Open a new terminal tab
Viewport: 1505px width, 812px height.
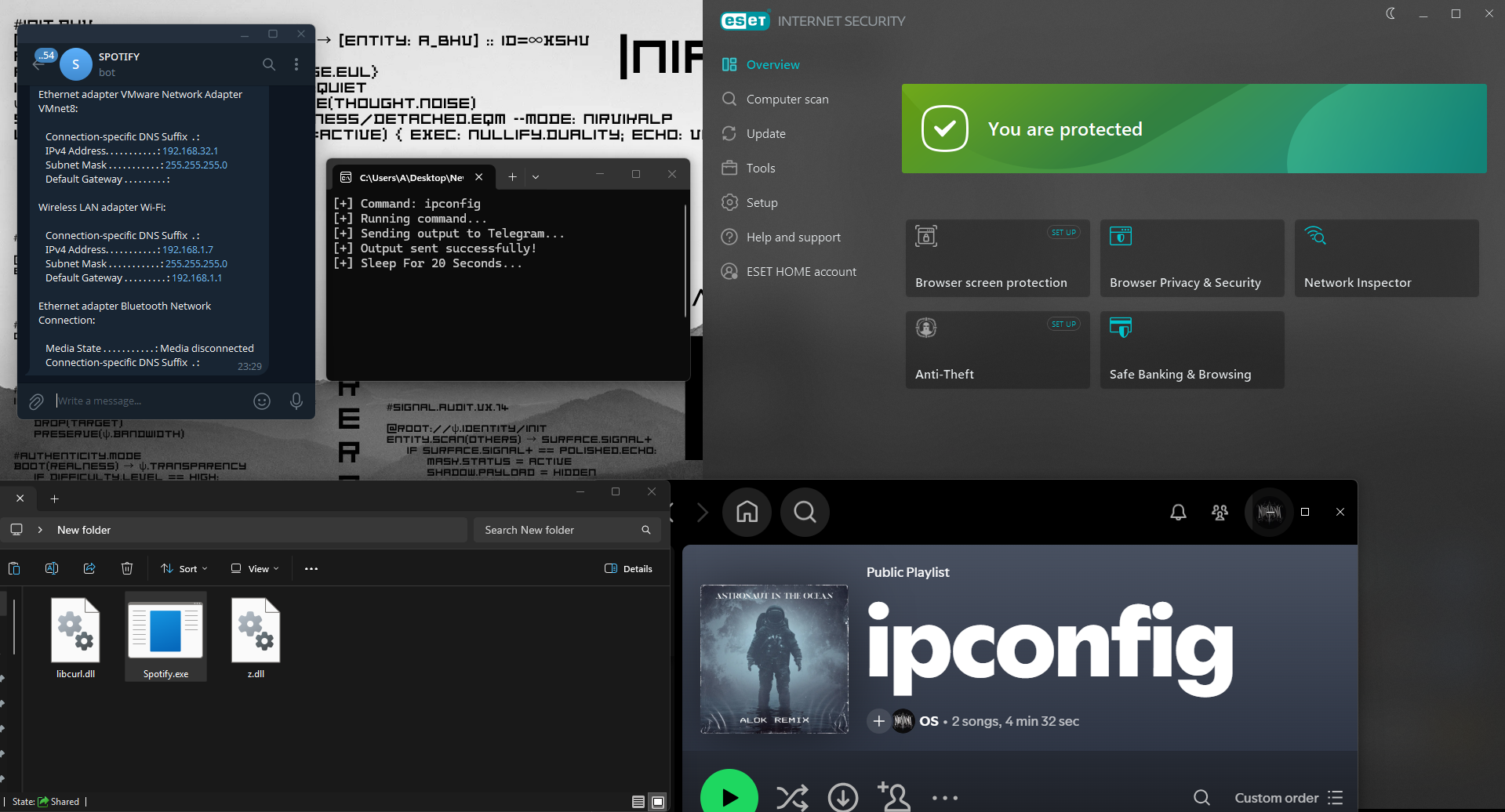512,177
